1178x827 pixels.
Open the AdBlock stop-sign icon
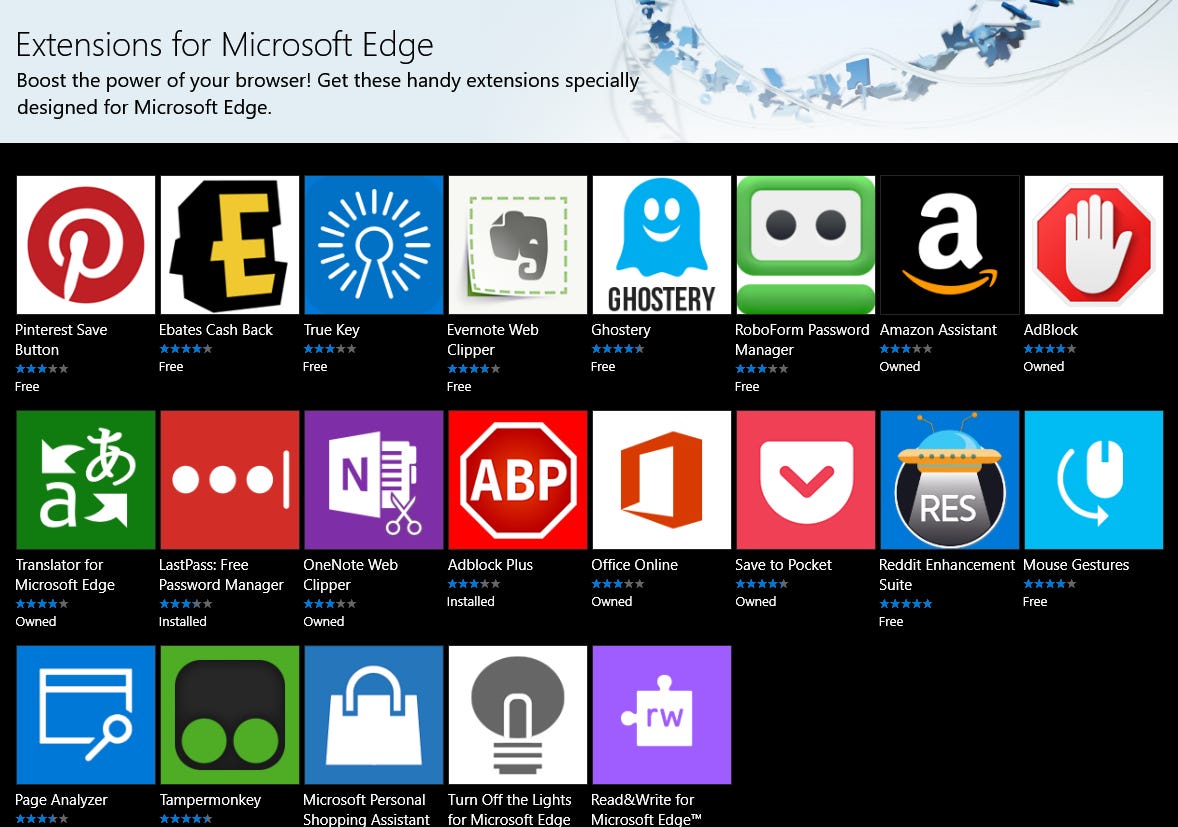1093,244
